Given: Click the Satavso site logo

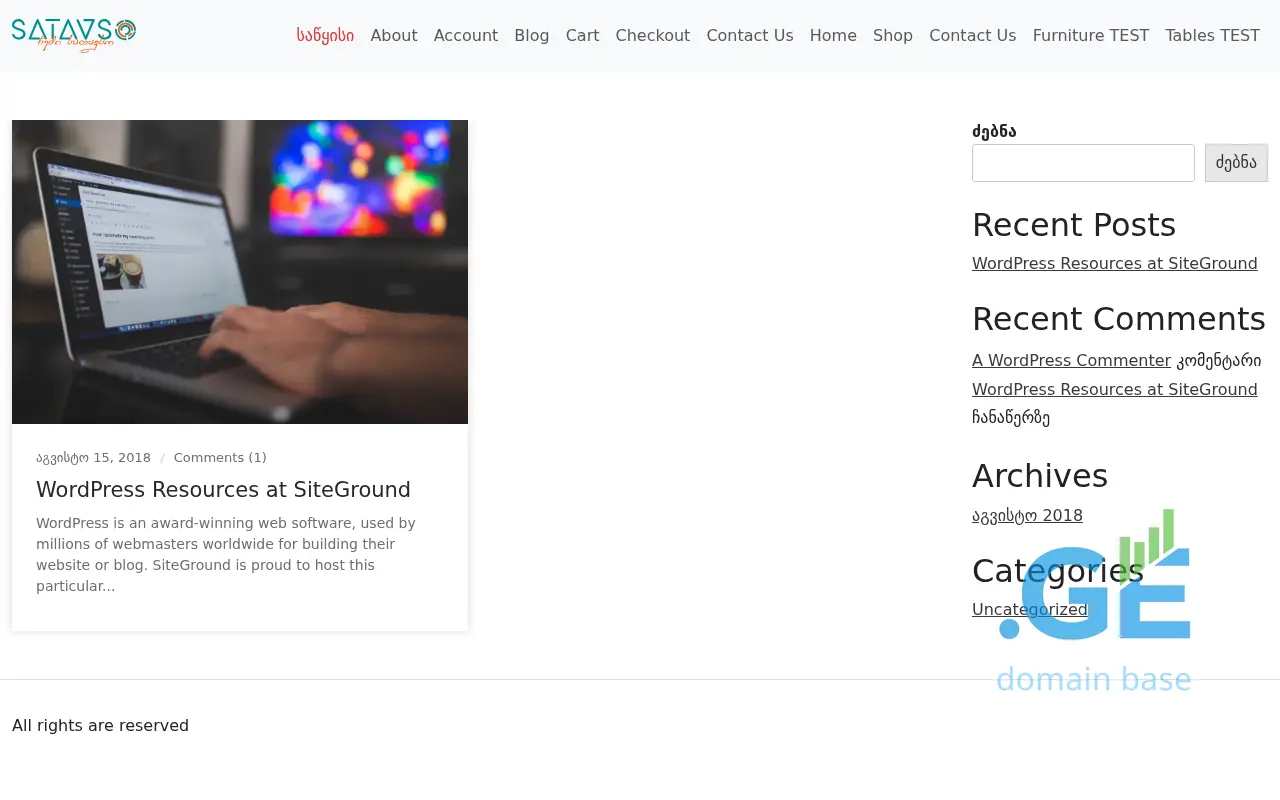Looking at the screenshot, I should (x=74, y=35).
